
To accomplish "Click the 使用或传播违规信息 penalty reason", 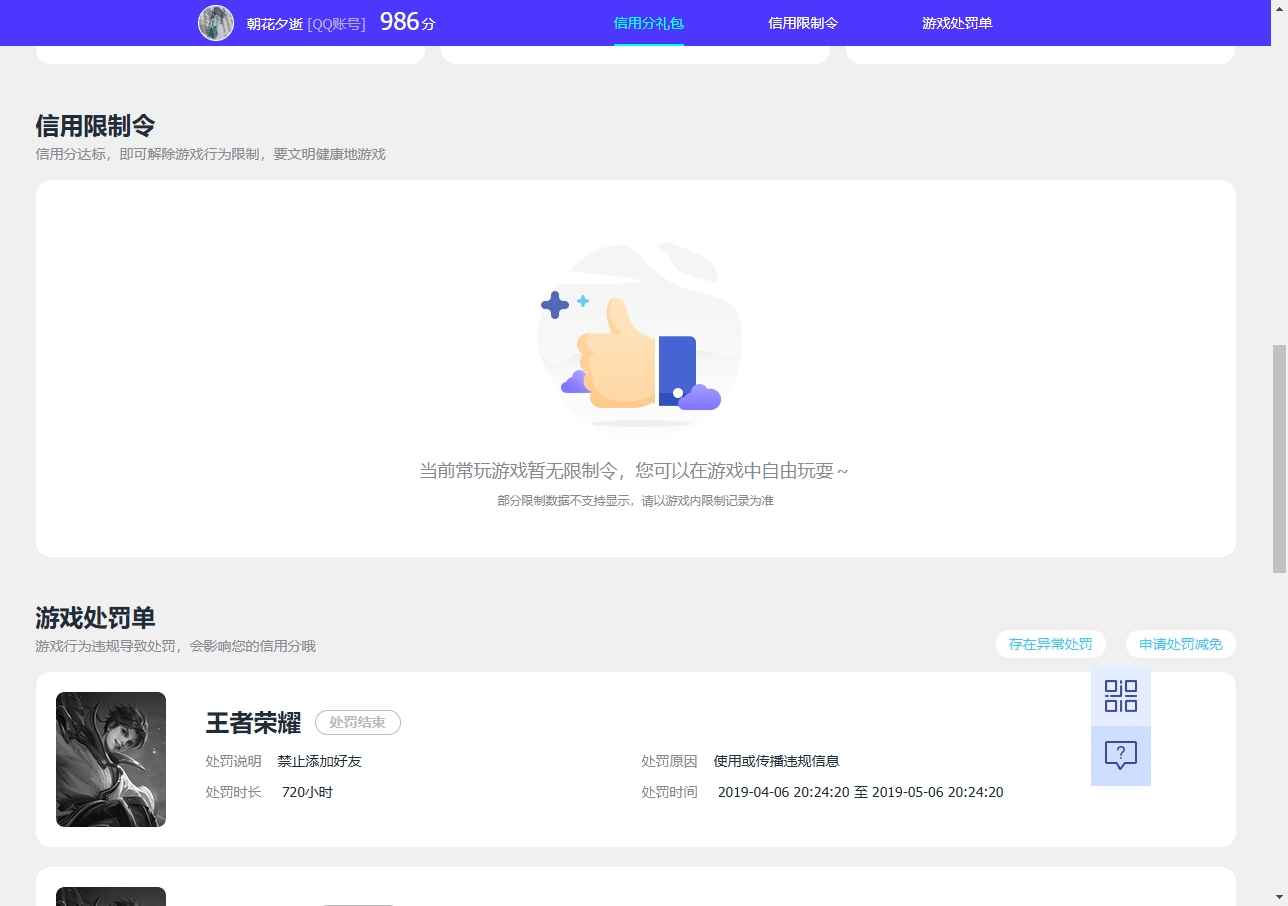I will coord(776,761).
